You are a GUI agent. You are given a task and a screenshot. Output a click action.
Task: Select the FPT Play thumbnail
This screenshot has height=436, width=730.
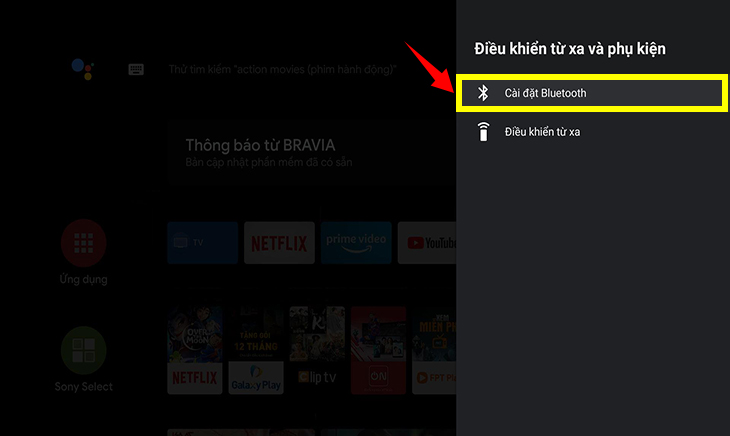tap(434, 350)
